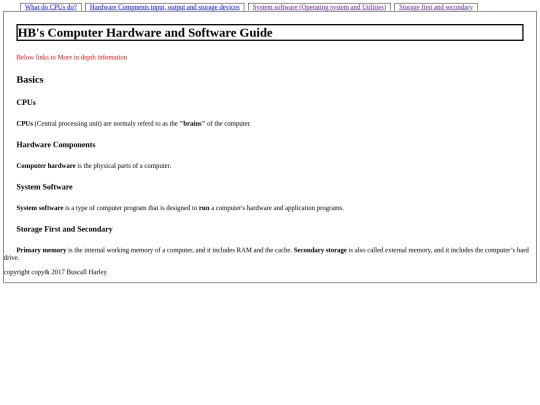Select the 'Basics' heading
Viewport: 540px width, 405px height.
30,80
